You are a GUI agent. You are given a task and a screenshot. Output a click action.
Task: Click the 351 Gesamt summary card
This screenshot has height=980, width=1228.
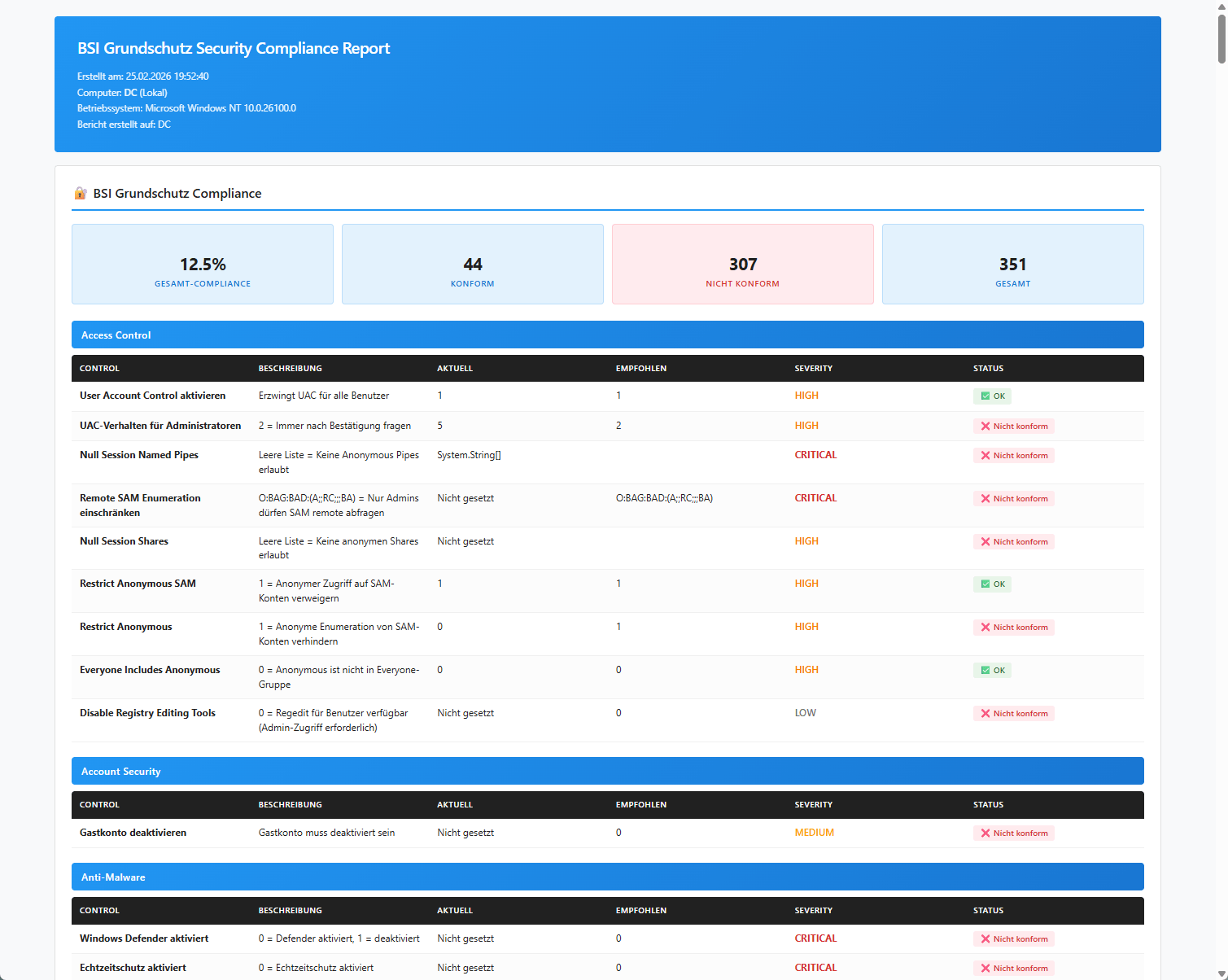1012,265
